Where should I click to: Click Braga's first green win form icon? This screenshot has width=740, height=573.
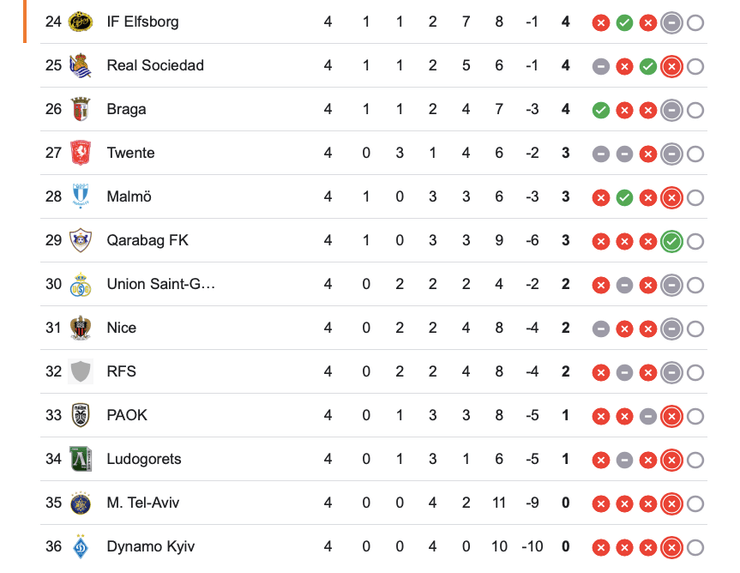tap(601, 110)
